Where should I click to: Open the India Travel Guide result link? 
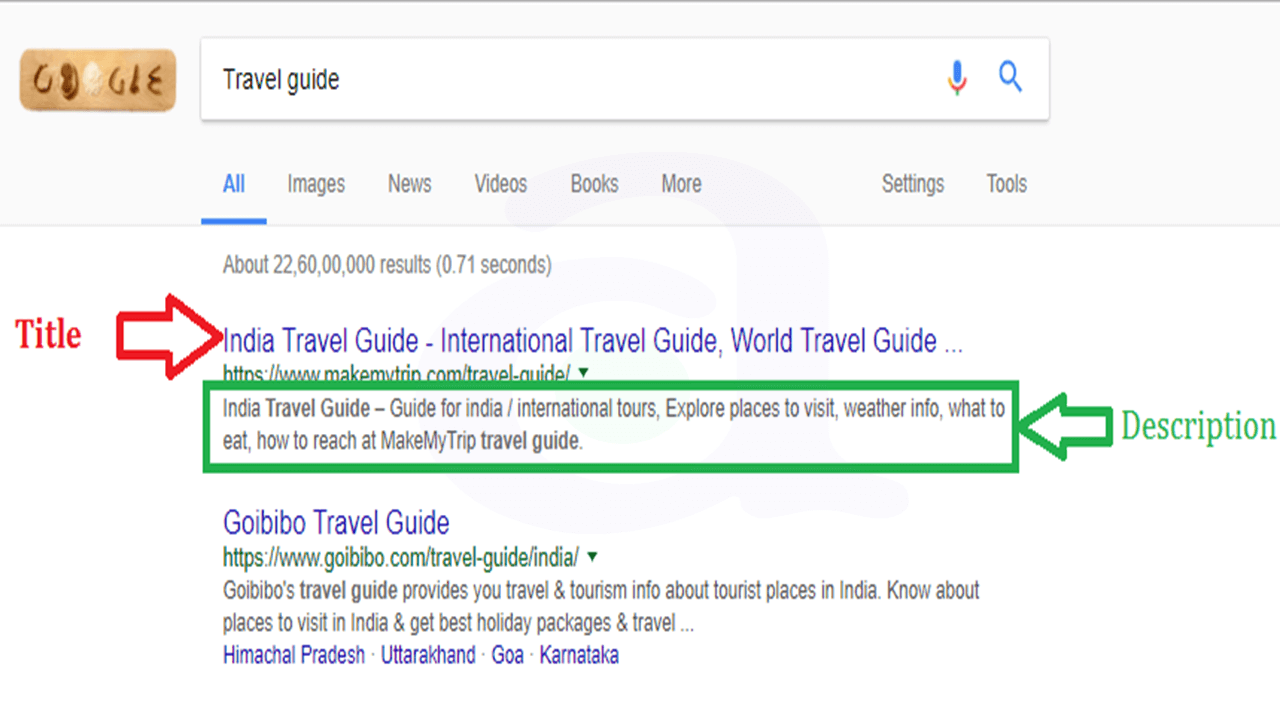pyautogui.click(x=592, y=340)
